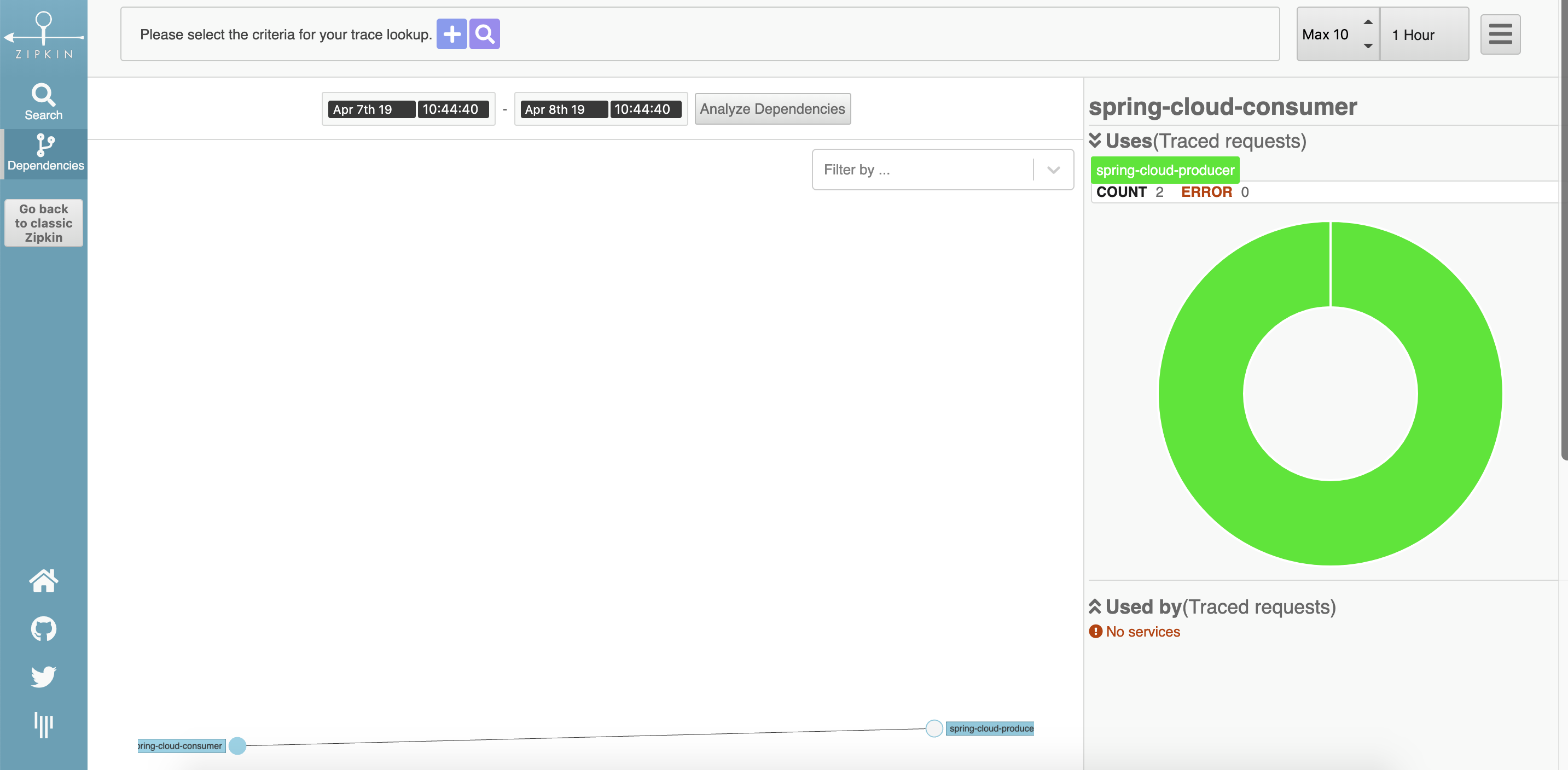Click Analyze Dependencies button

point(773,109)
